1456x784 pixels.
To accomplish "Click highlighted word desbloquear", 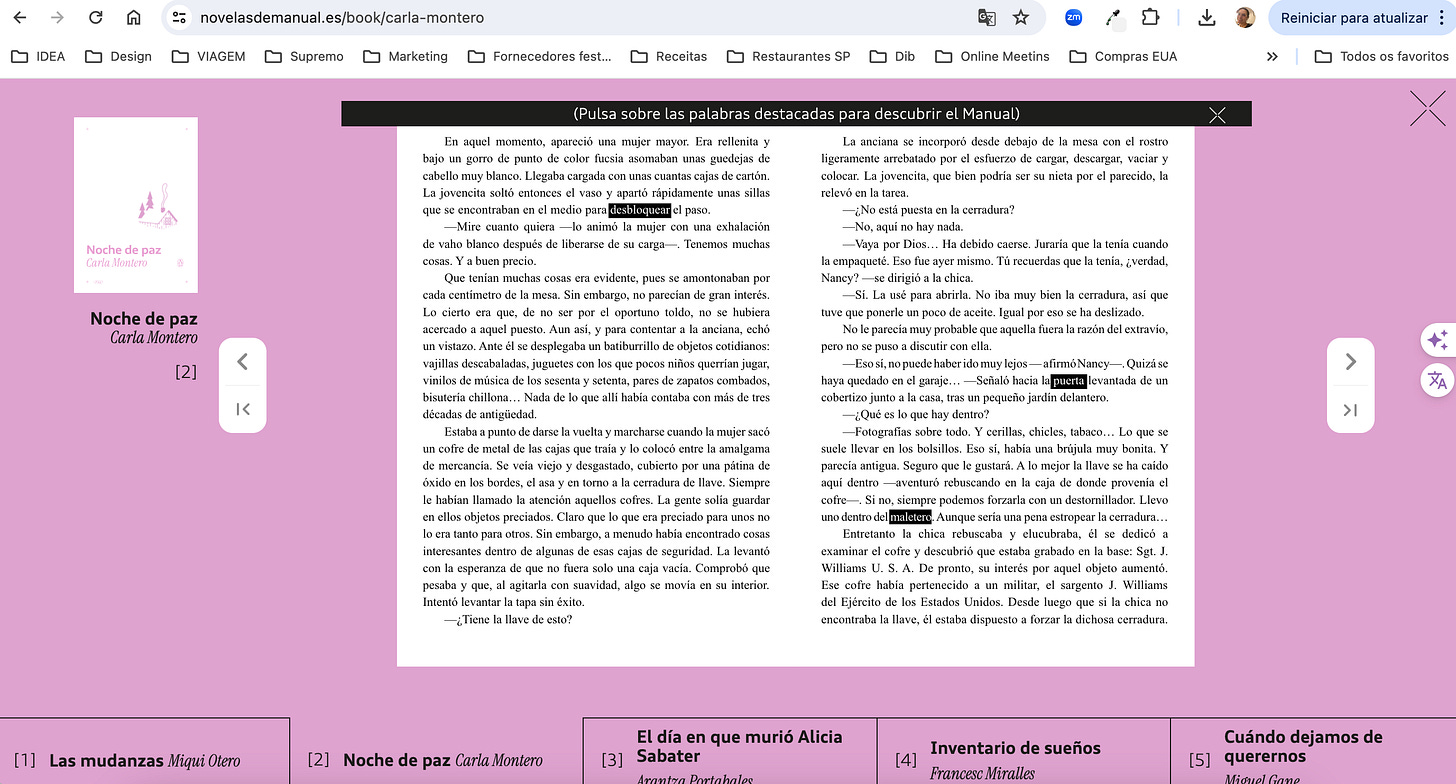I will 640,210.
